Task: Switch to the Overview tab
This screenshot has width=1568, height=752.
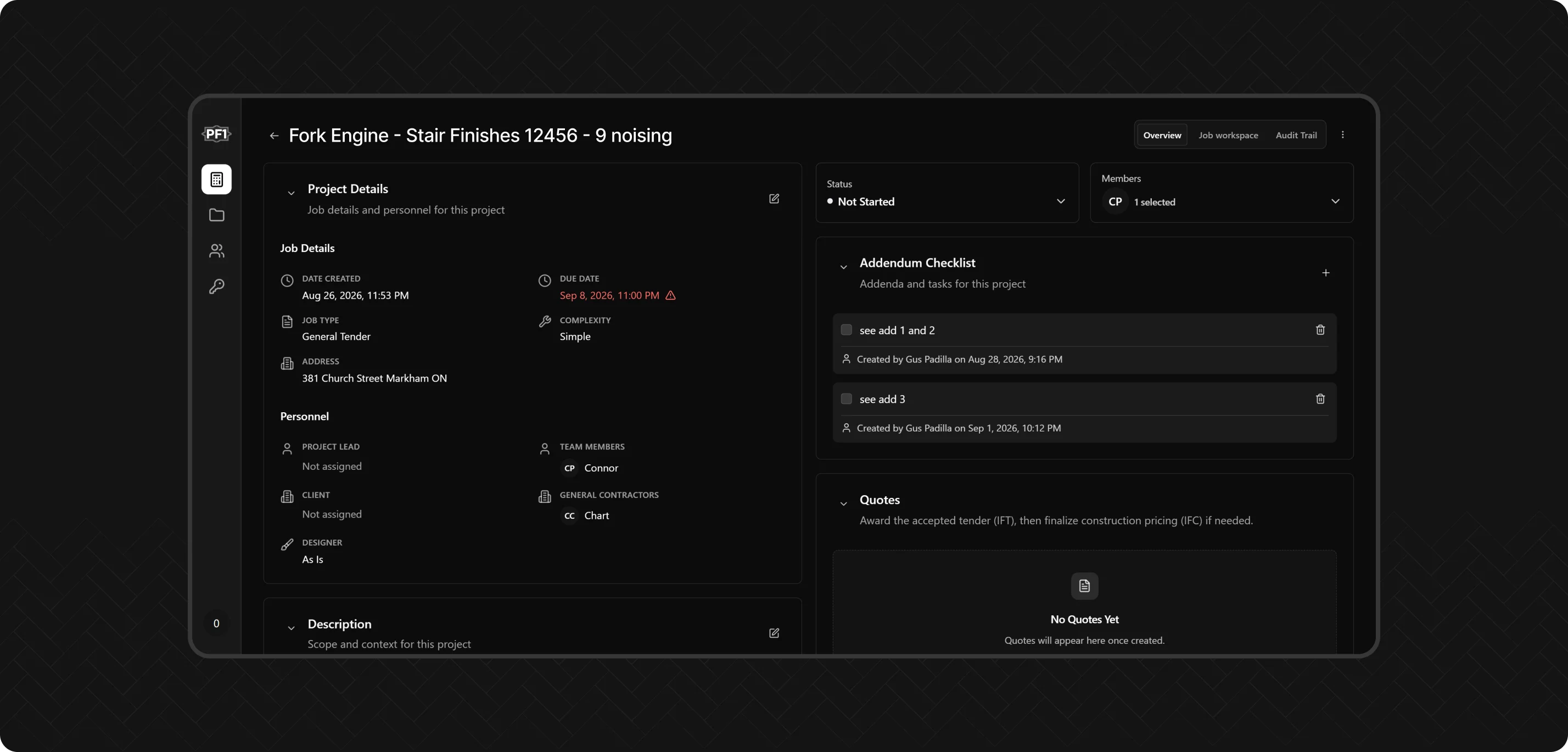Action: point(1161,135)
